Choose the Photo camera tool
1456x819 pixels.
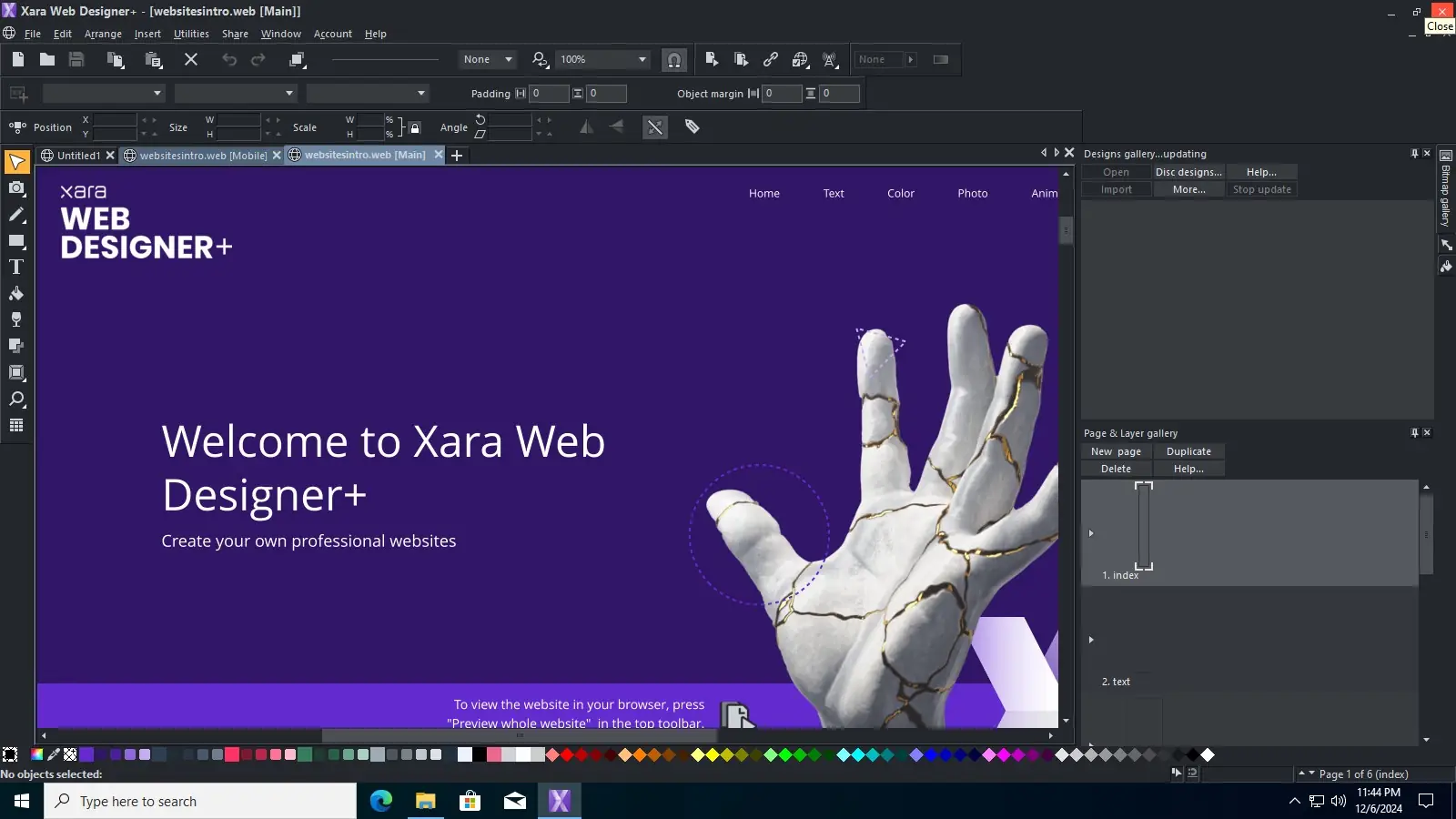pos(16,188)
